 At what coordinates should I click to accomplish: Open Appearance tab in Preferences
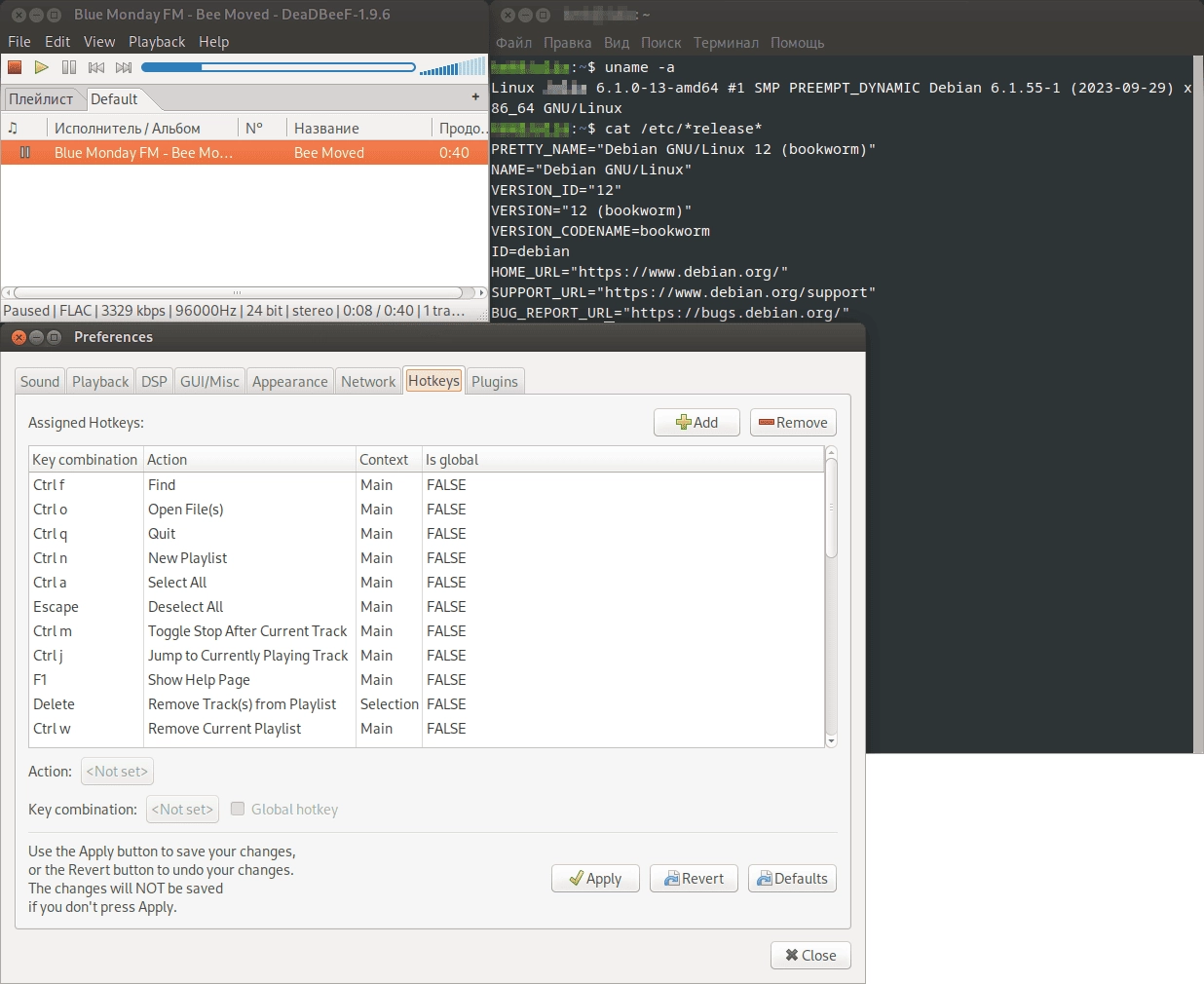click(x=290, y=382)
